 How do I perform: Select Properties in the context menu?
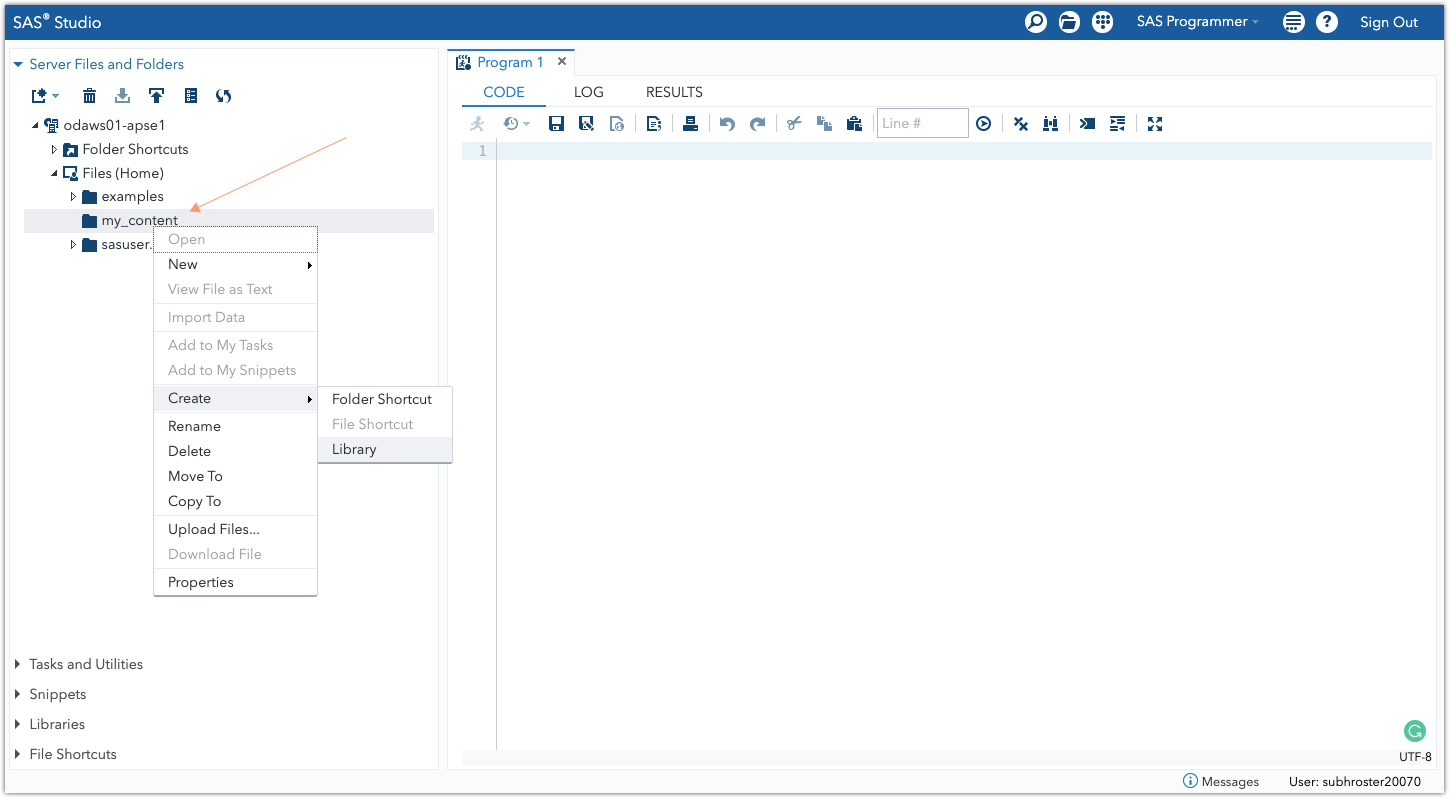(235, 582)
